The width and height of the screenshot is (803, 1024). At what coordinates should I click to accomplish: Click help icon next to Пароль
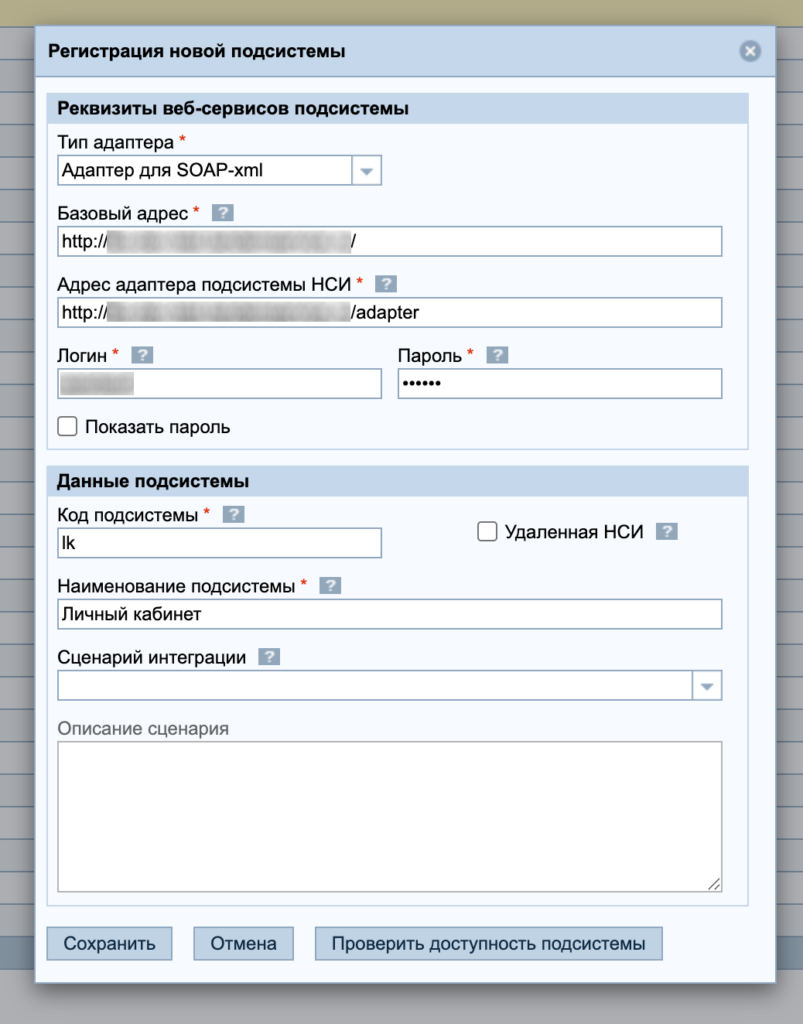[497, 355]
